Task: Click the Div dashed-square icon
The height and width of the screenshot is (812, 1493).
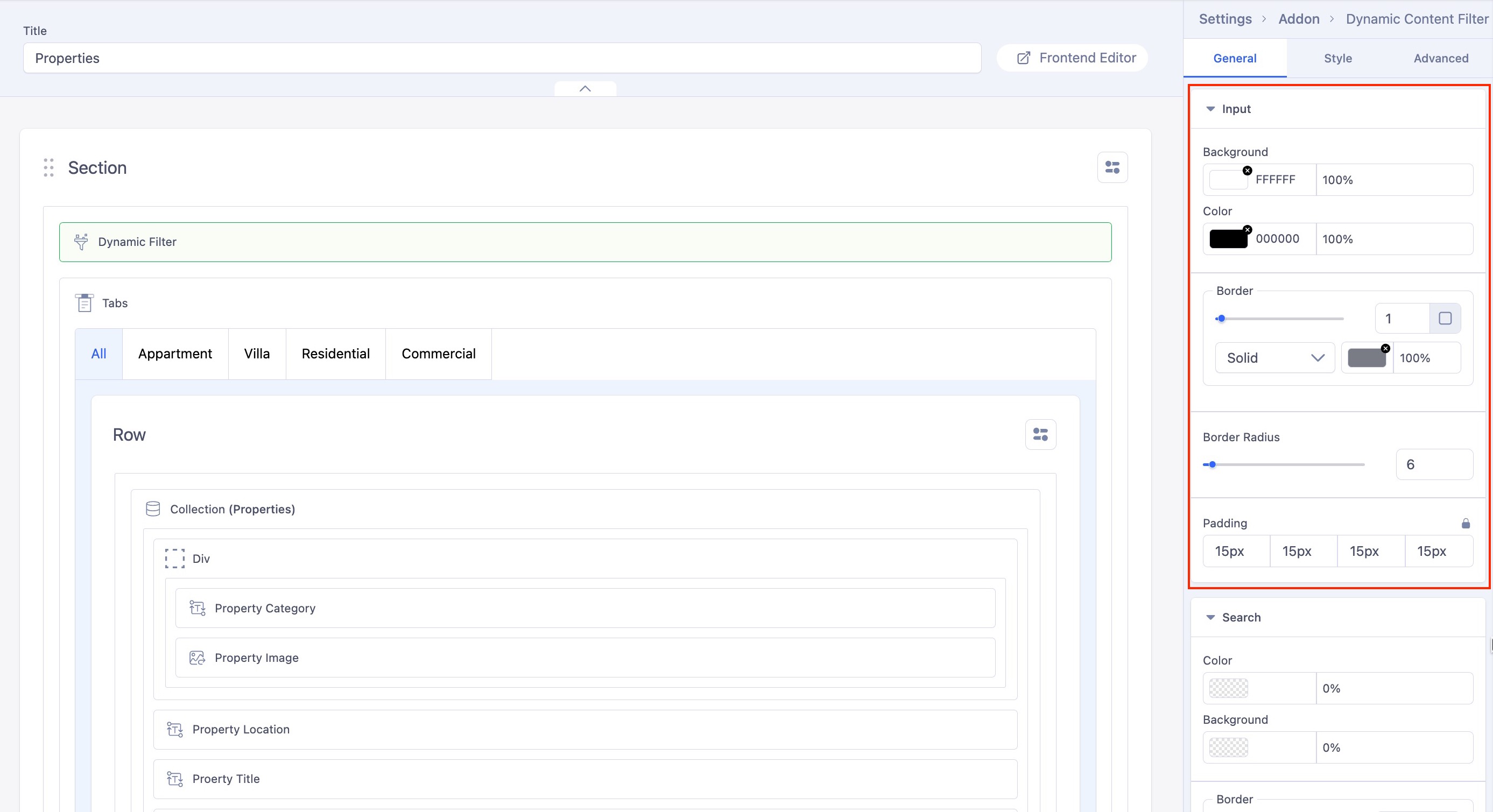Action: [x=174, y=559]
